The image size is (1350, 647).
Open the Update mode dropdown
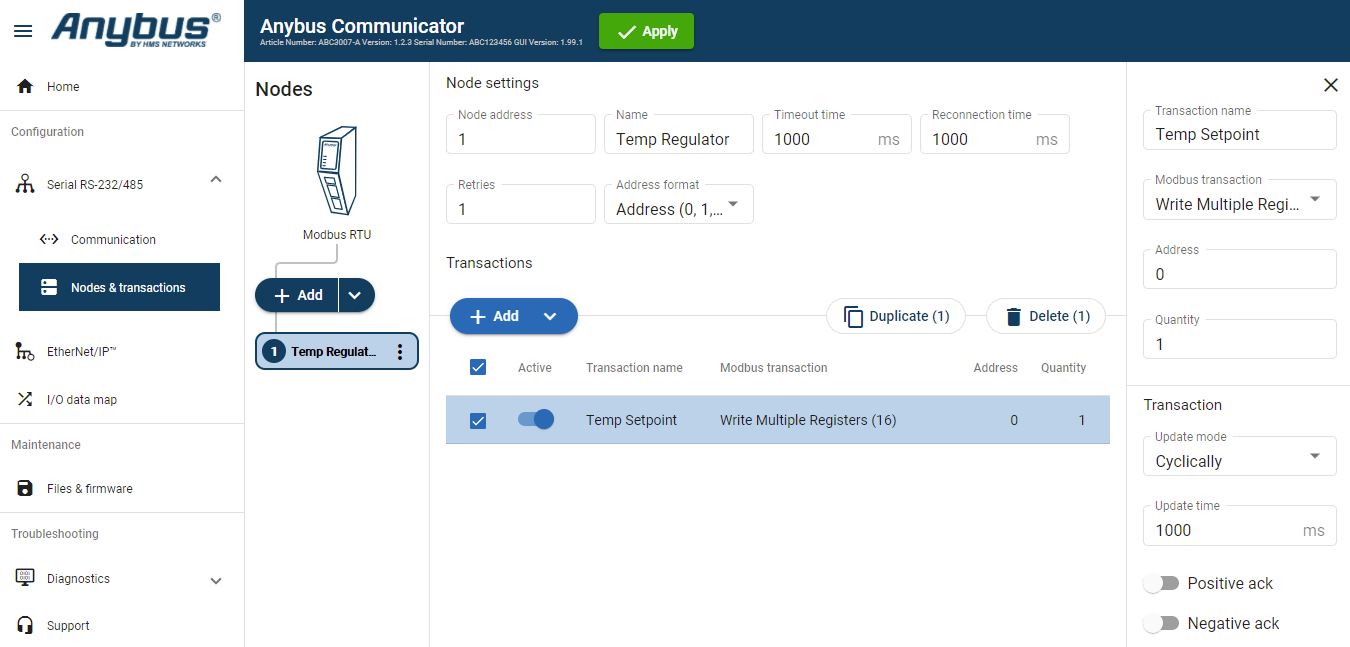pyautogui.click(x=1315, y=456)
